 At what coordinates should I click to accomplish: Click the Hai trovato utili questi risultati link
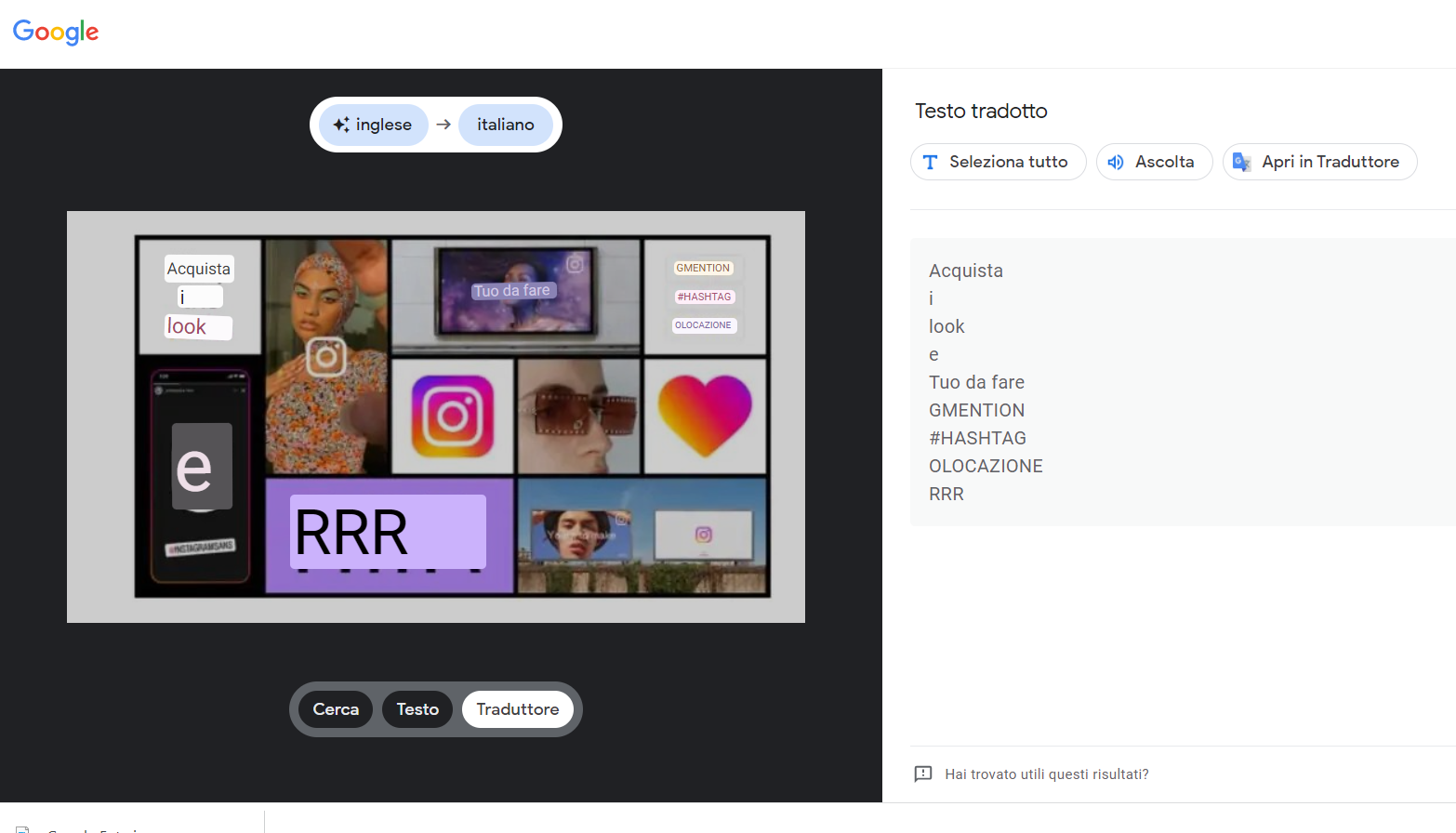tap(1046, 773)
